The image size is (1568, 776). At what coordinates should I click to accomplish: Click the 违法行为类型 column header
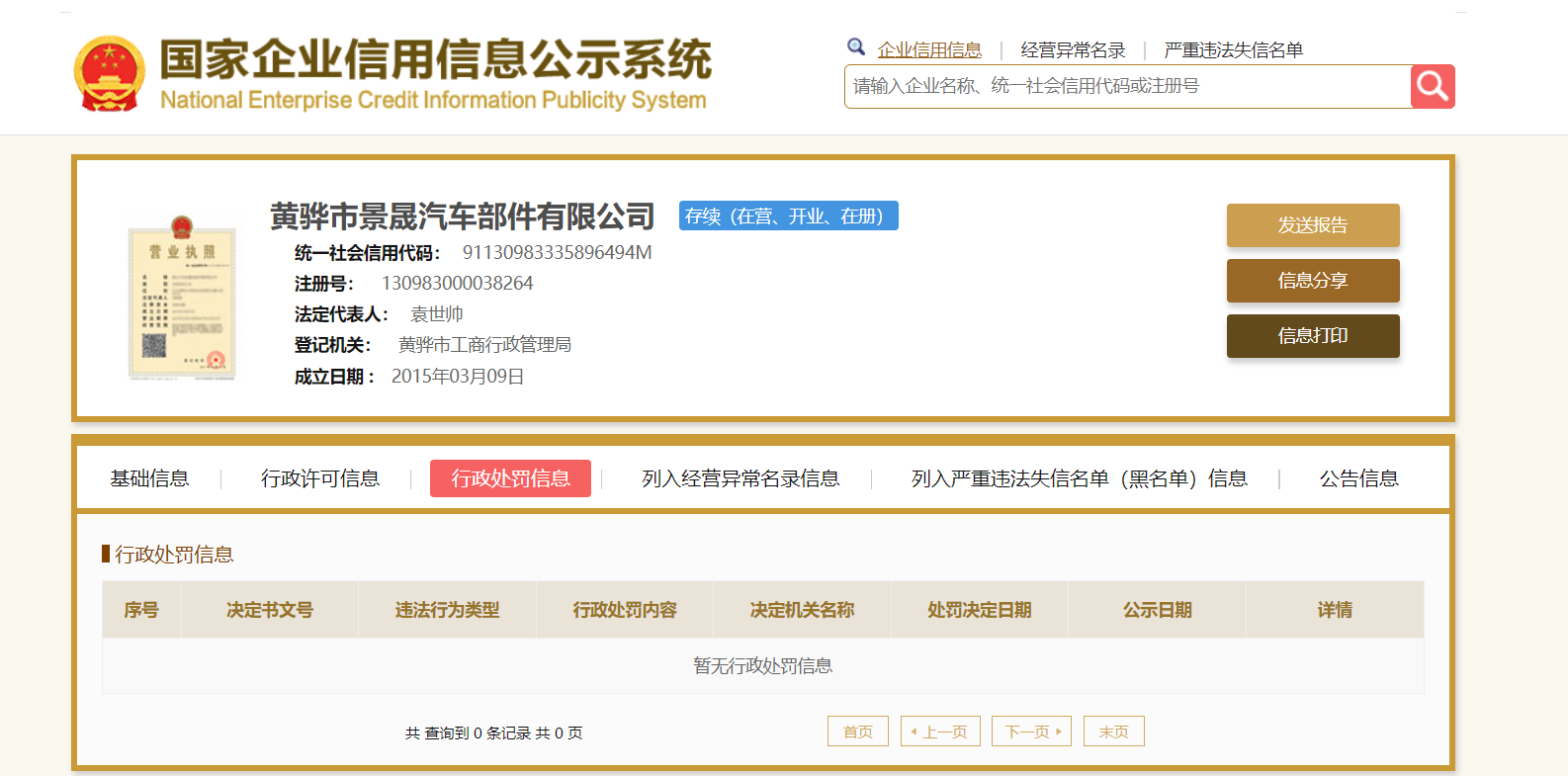click(447, 610)
